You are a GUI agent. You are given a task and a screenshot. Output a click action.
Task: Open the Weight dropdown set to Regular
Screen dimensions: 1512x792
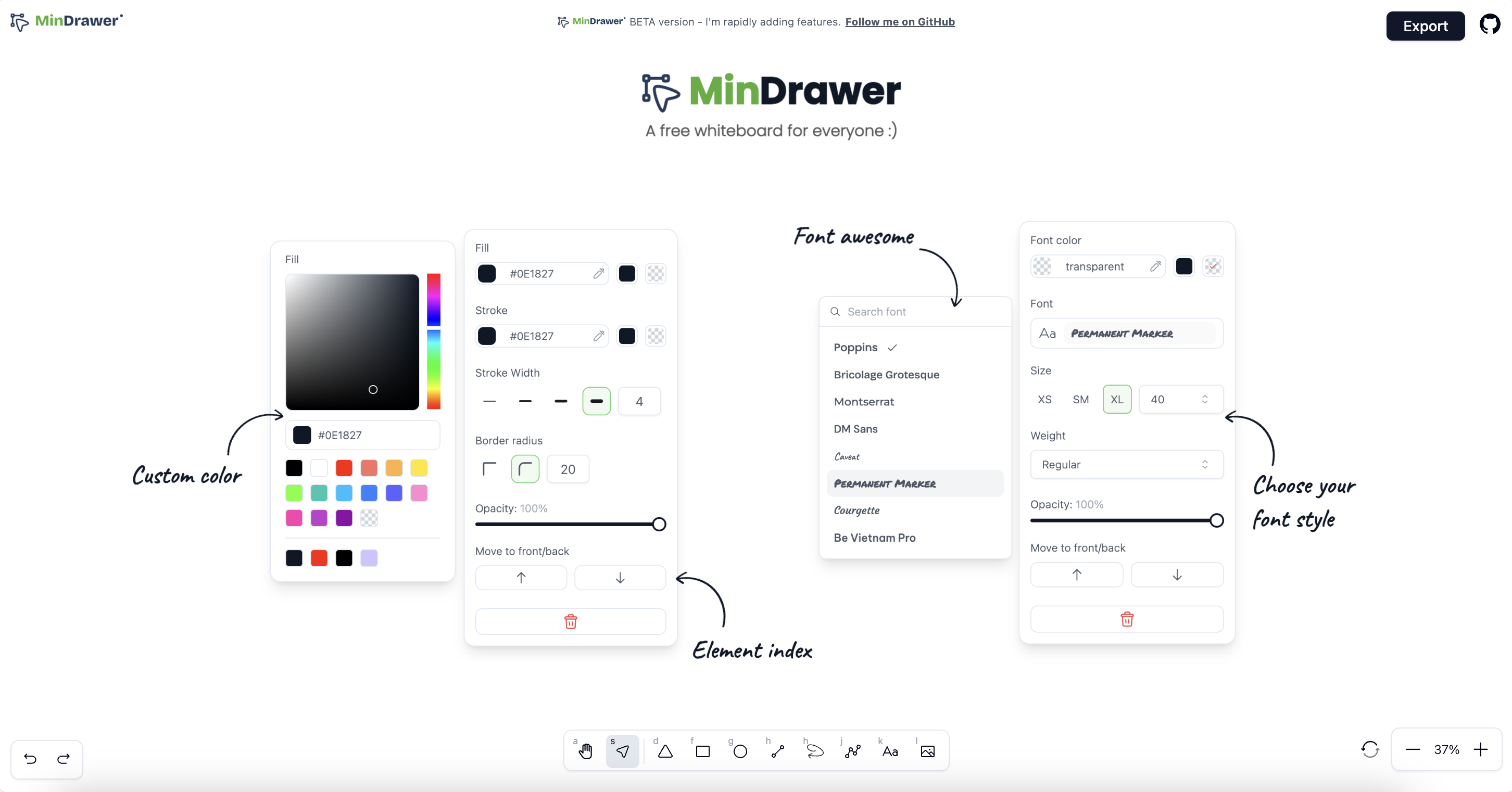(1126, 464)
